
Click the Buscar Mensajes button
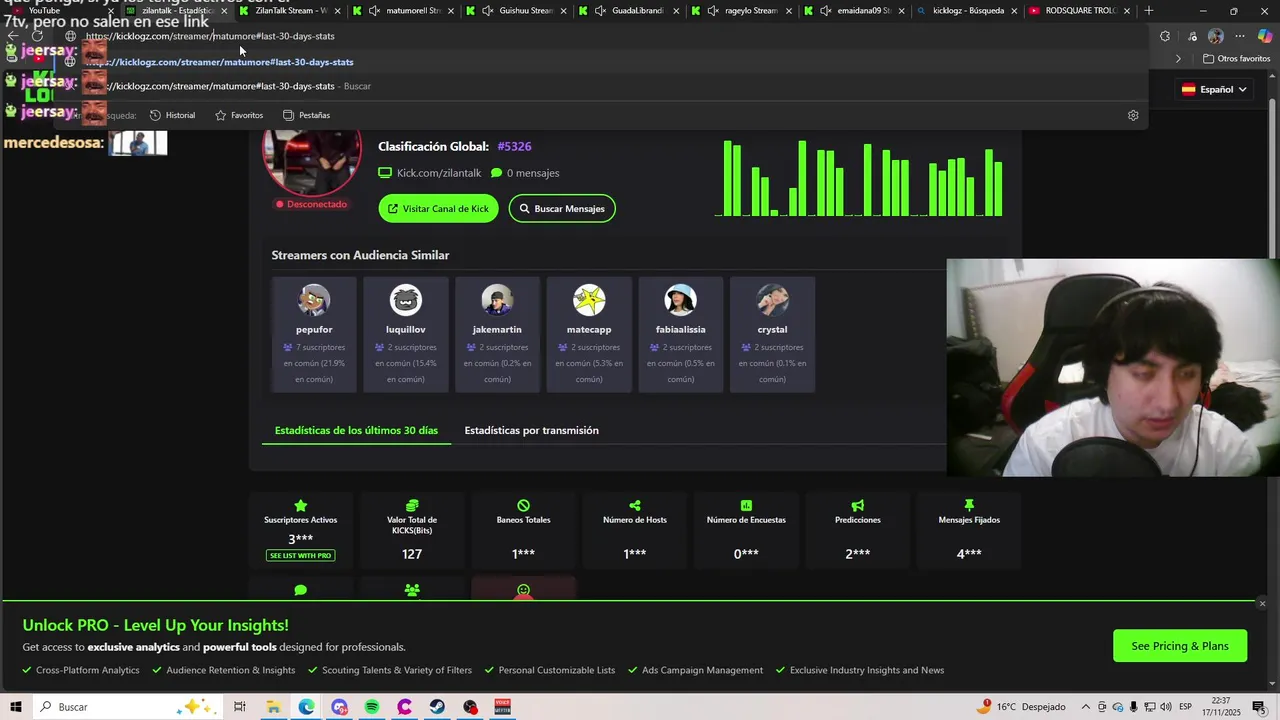(x=562, y=208)
